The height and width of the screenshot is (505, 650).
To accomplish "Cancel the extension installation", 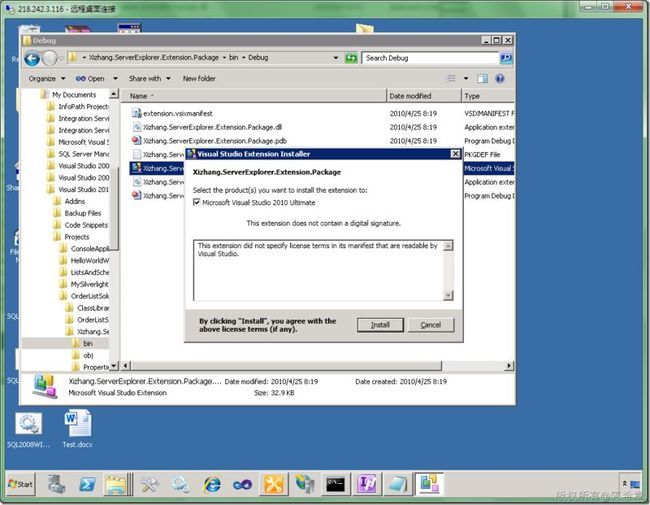I will click(x=431, y=325).
